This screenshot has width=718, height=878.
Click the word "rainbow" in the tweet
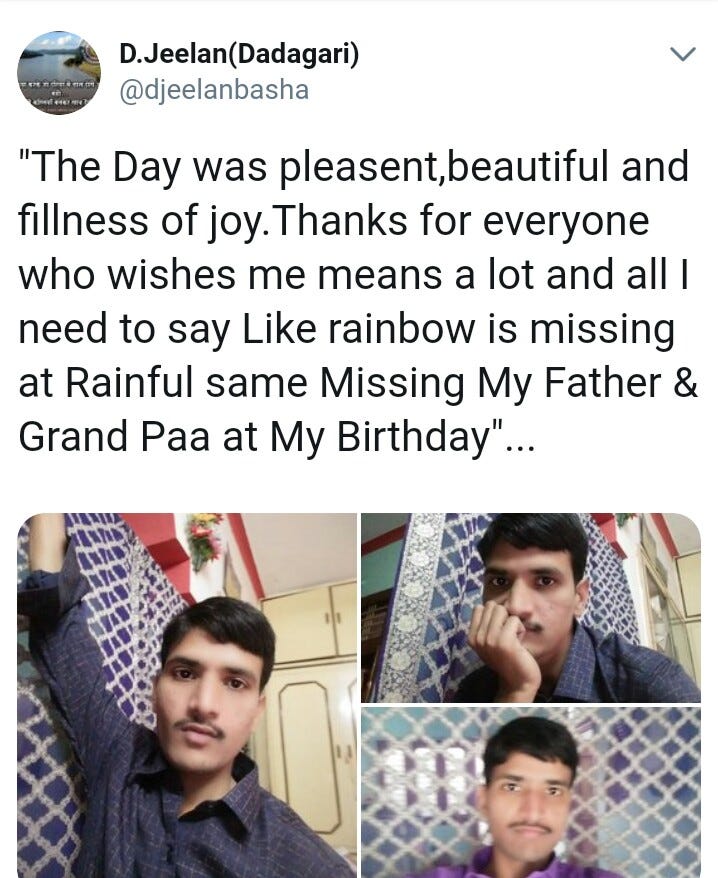(x=402, y=329)
